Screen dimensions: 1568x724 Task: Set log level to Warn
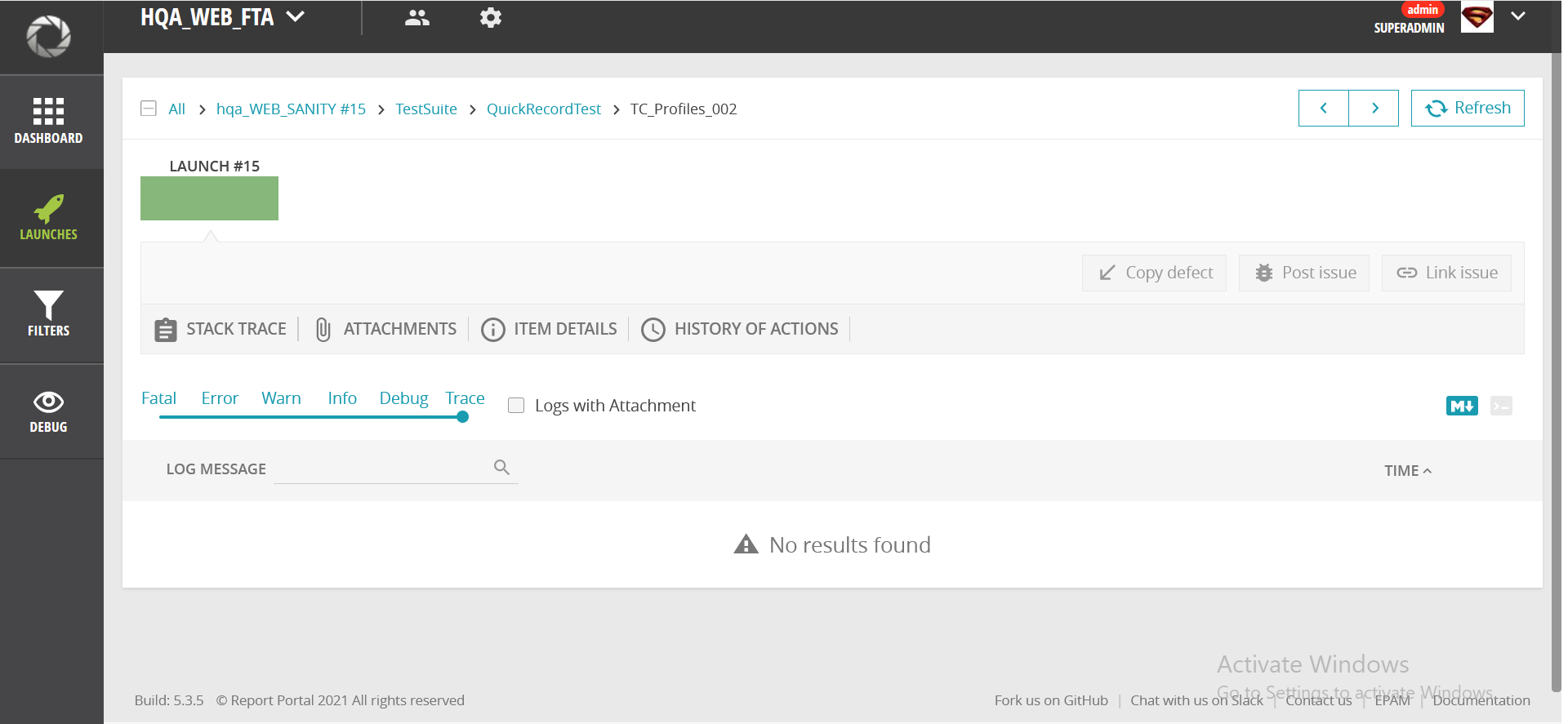tap(281, 398)
